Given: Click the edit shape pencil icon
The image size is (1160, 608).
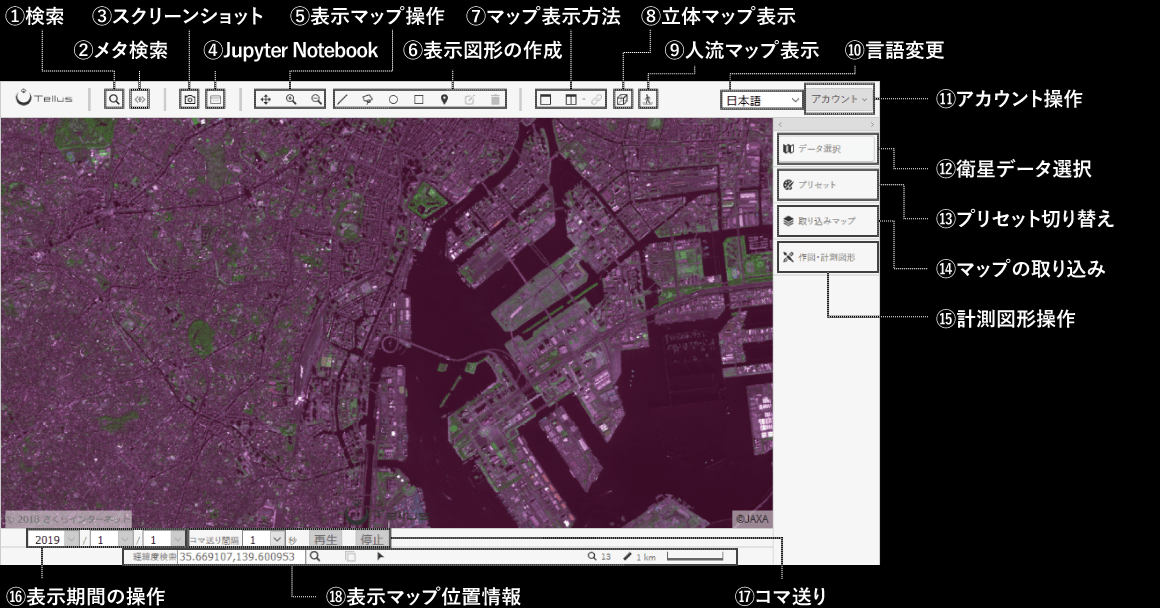Looking at the screenshot, I should [x=470, y=99].
